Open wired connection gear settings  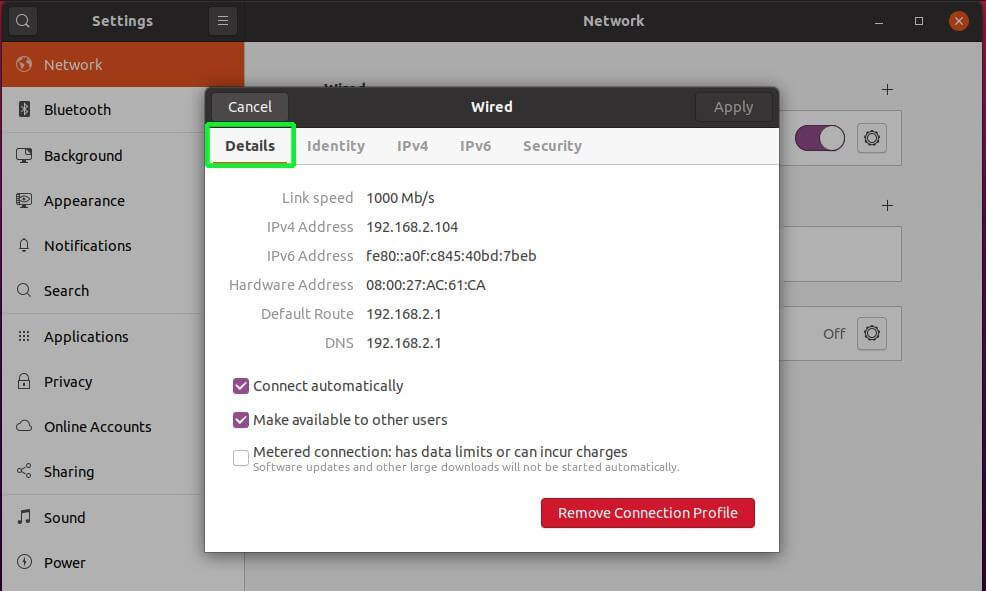coord(872,138)
